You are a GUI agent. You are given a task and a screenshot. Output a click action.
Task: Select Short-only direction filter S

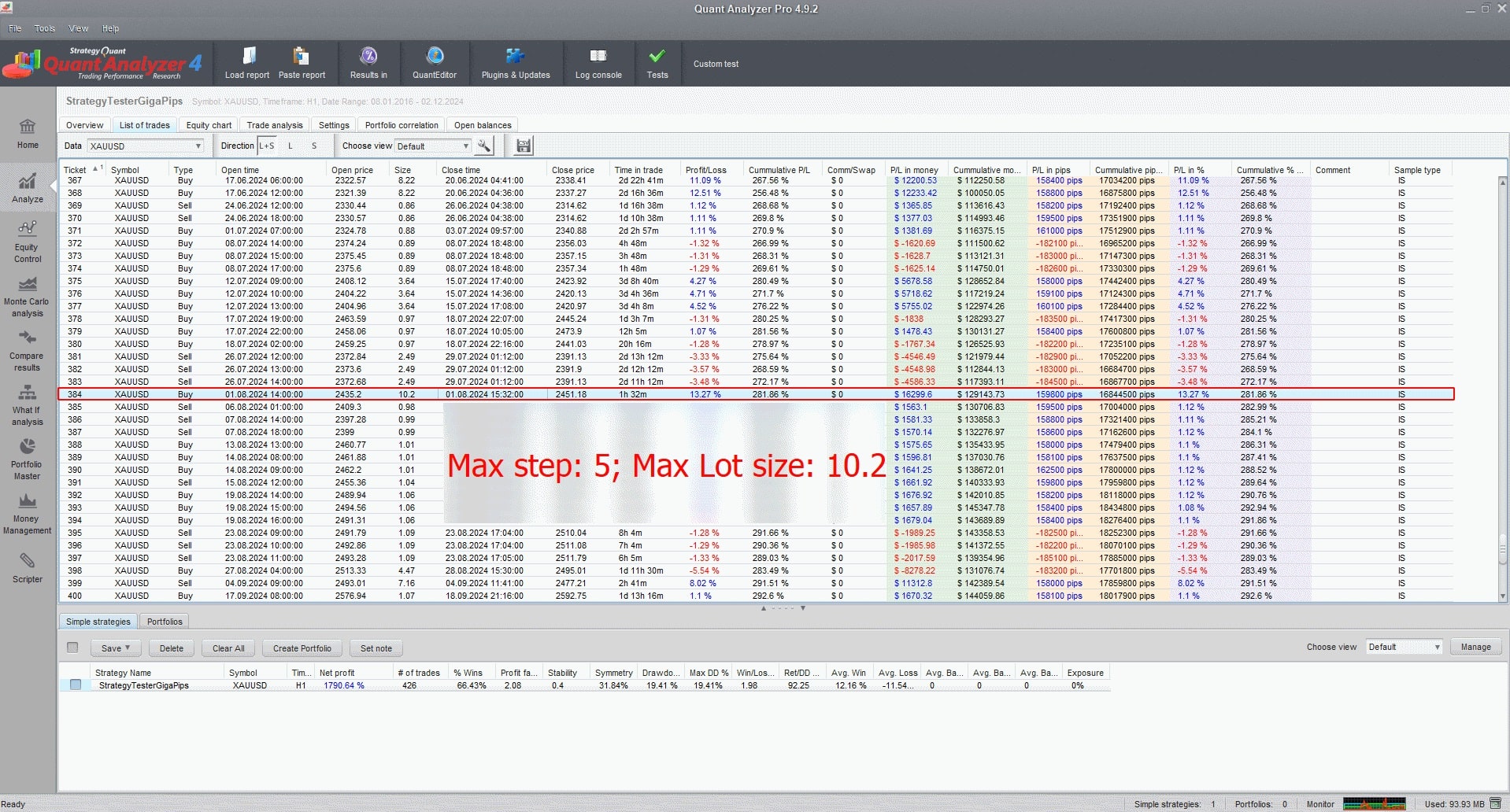(314, 146)
